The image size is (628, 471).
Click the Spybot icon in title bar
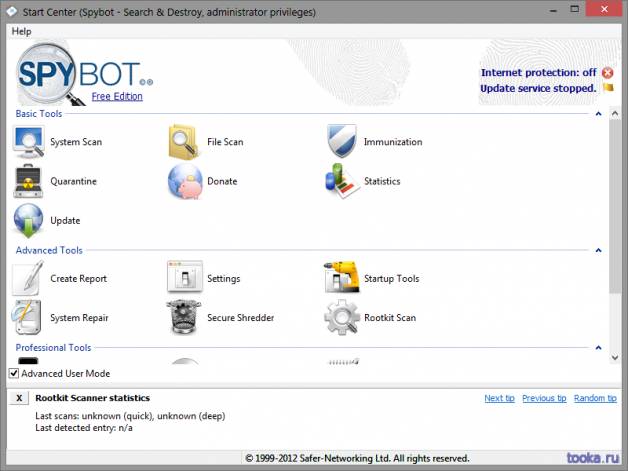click(x=12, y=12)
